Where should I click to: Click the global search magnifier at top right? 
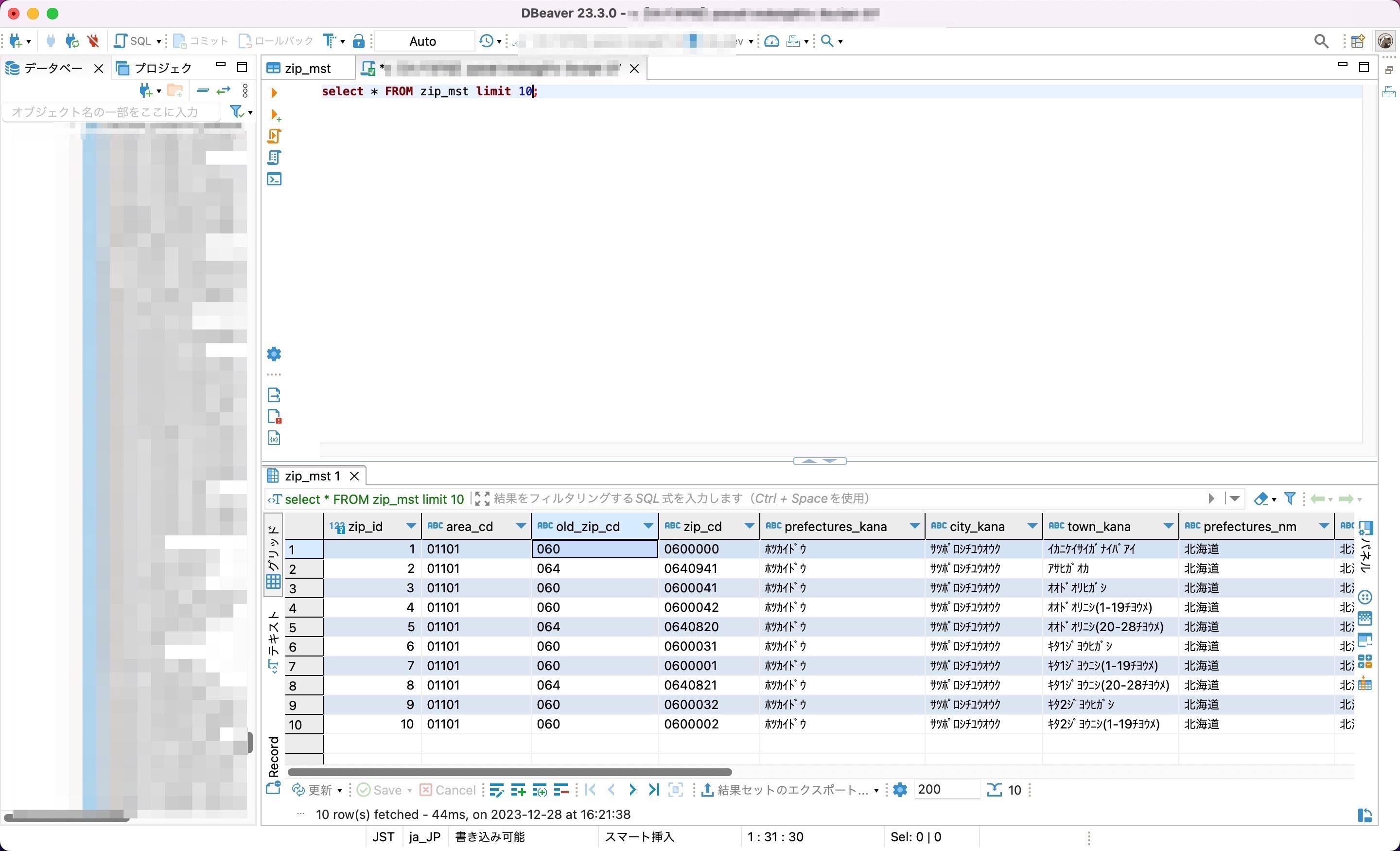[x=1322, y=41]
